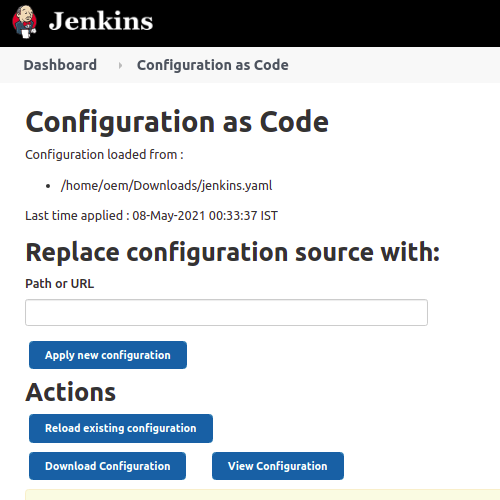Viewport: 500px width, 500px height.
Task: Click the Replace configuration source with heading
Action: [x=233, y=252]
